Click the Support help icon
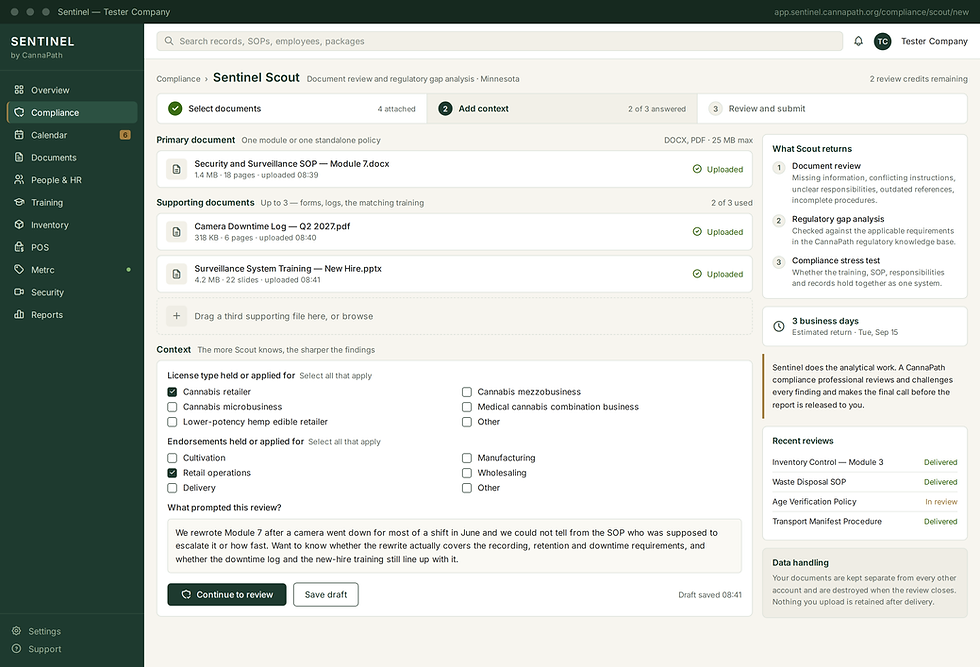This screenshot has width=980, height=667. click(x=17, y=649)
